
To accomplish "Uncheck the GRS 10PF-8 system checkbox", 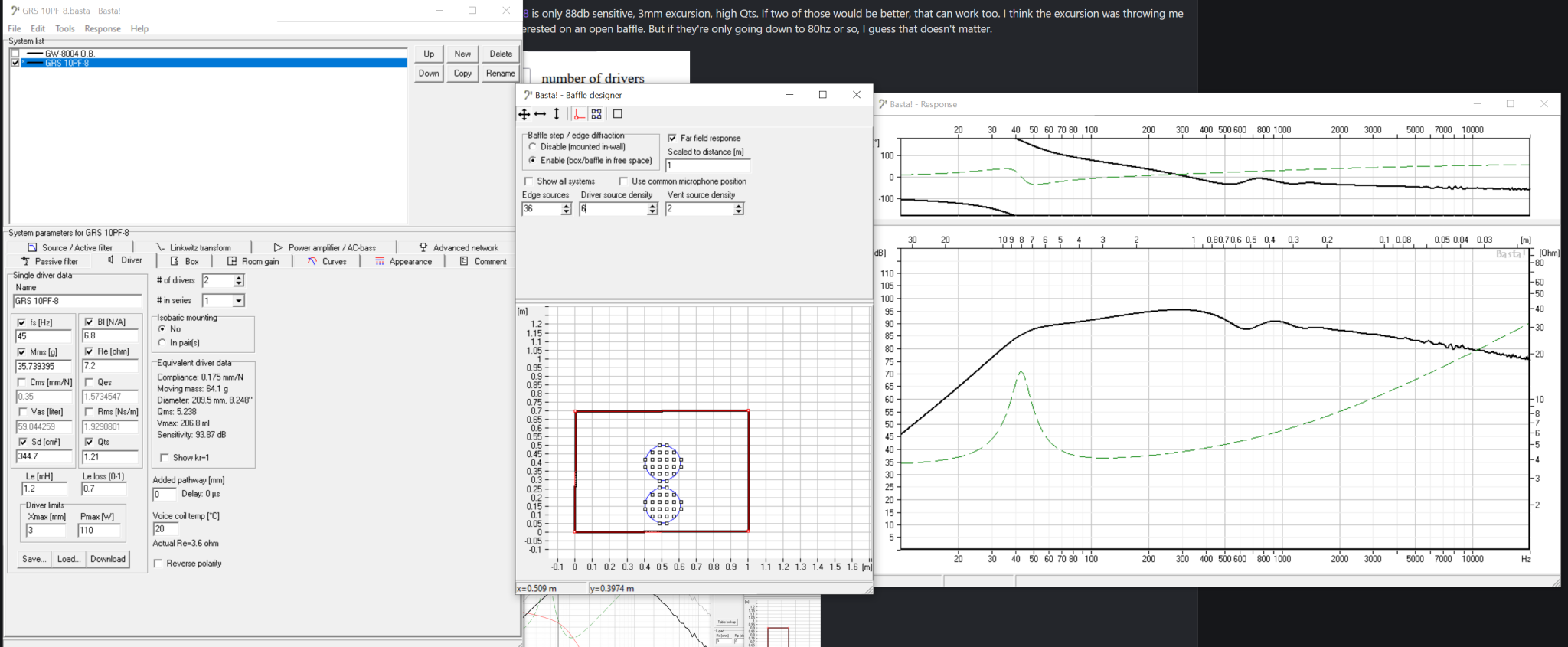I will pyautogui.click(x=15, y=63).
